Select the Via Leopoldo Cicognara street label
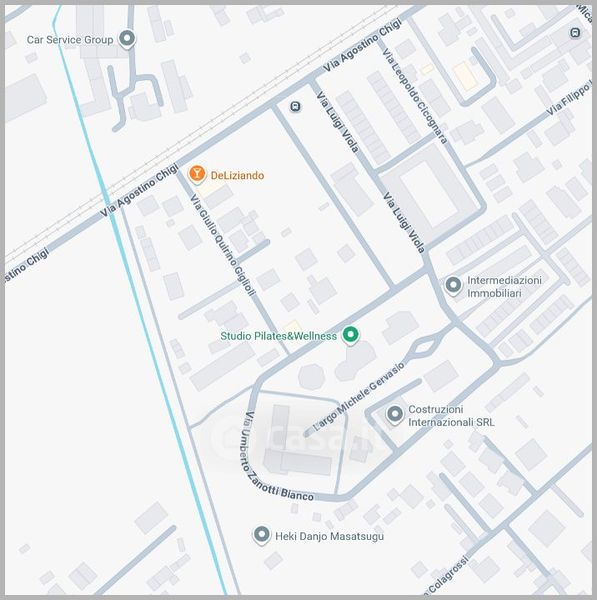This screenshot has height=600, width=597. pyautogui.click(x=414, y=96)
